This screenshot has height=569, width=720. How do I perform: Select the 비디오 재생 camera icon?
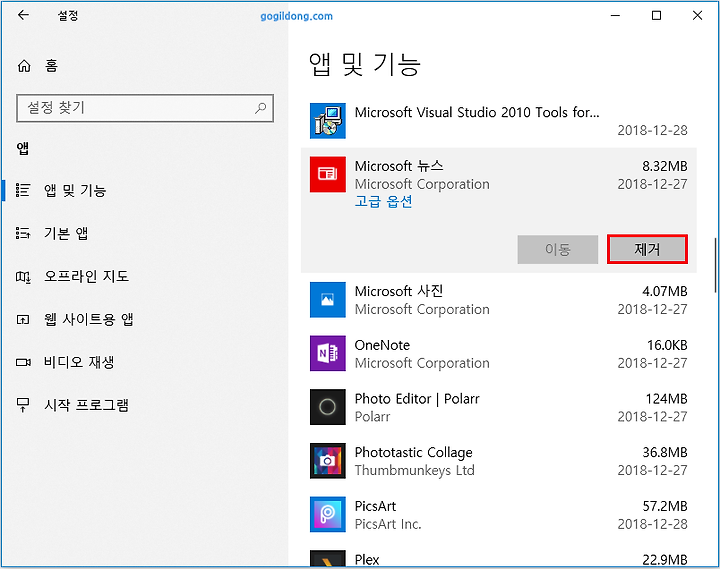(x=23, y=362)
